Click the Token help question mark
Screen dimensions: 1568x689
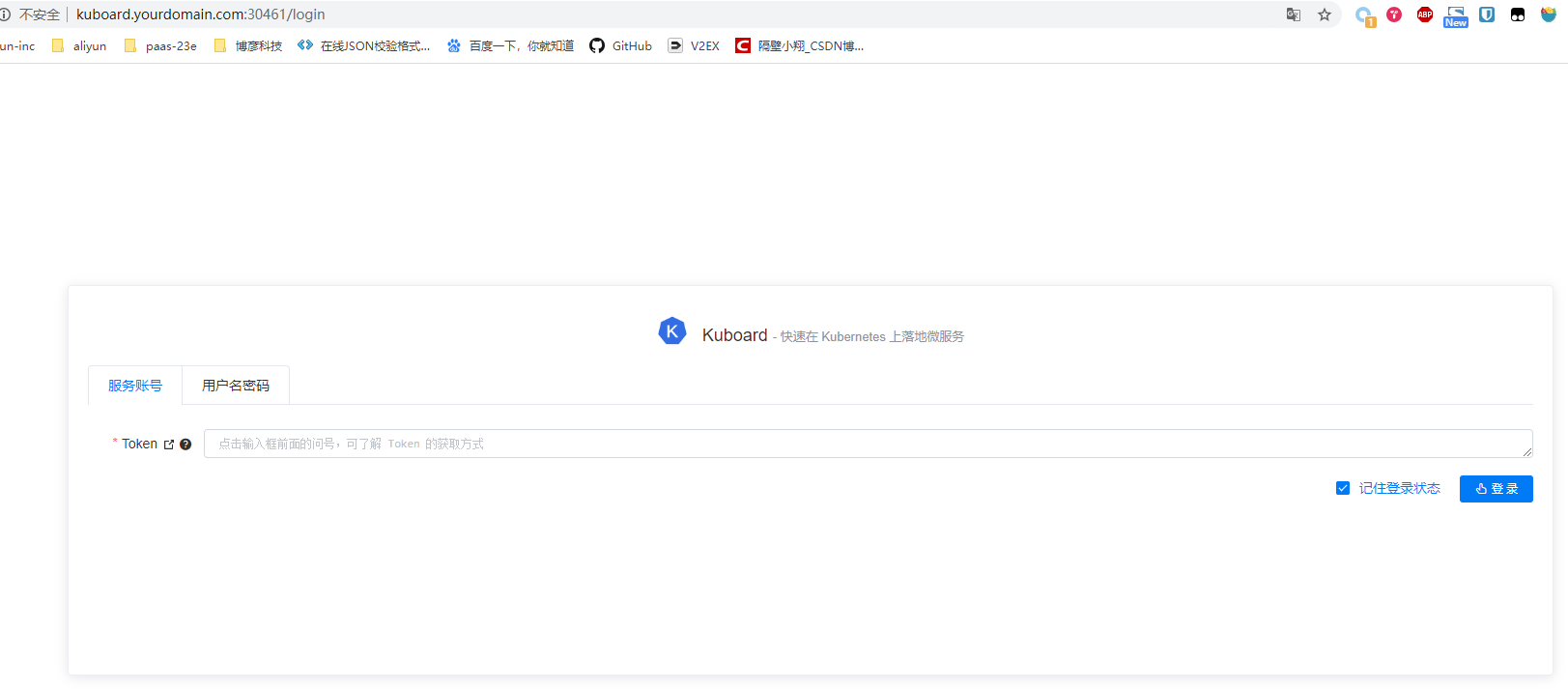click(x=185, y=445)
